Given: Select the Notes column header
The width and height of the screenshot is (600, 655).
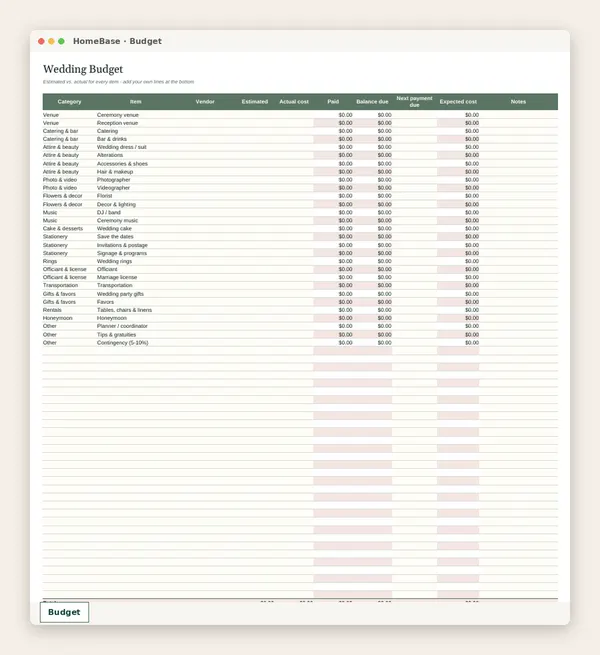Looking at the screenshot, I should (518, 102).
